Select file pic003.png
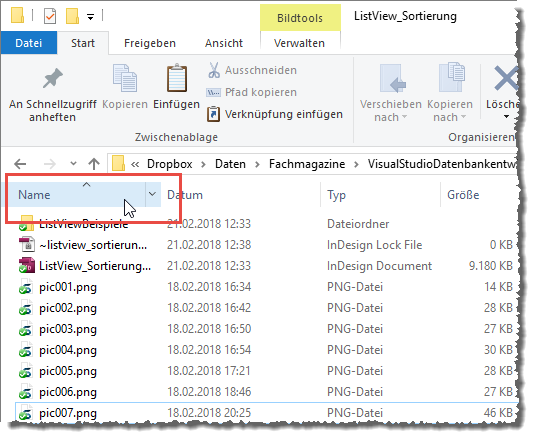 point(68,329)
